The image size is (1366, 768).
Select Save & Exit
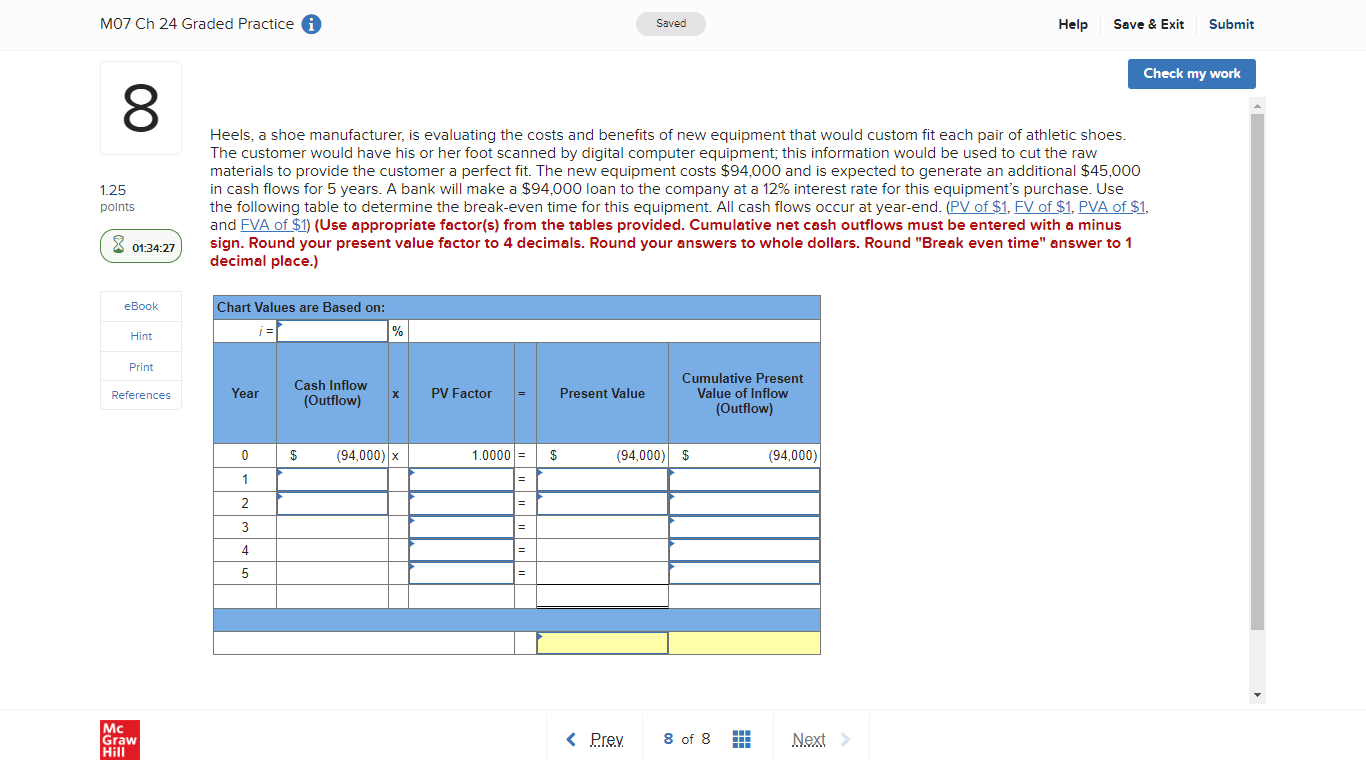1148,24
